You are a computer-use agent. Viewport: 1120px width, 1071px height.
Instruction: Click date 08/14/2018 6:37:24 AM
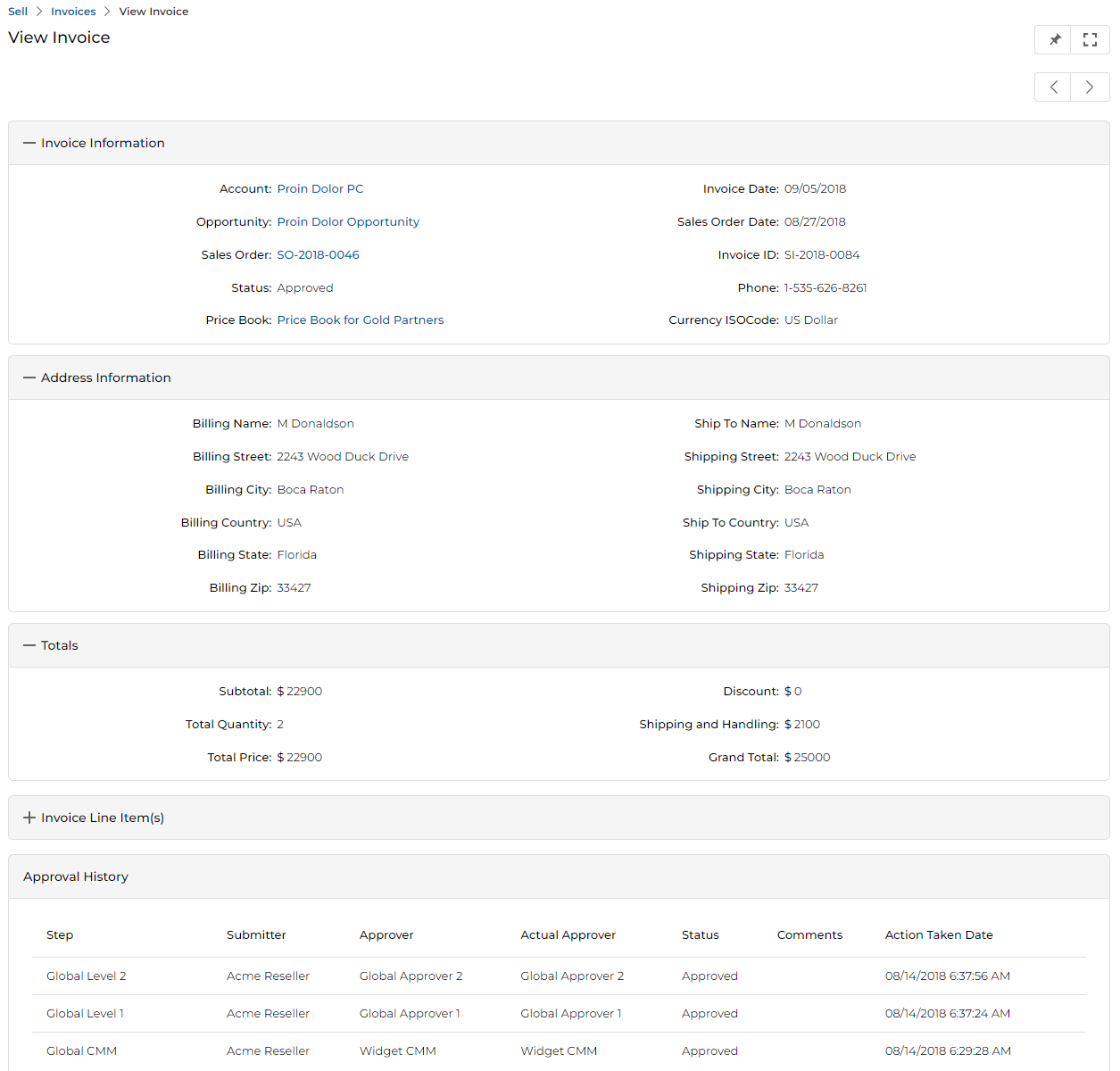948,1013
